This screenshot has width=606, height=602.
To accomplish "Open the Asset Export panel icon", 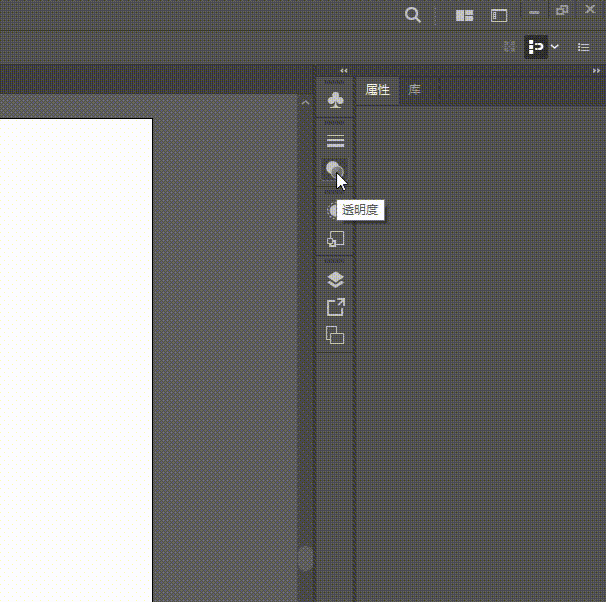I will [335, 308].
